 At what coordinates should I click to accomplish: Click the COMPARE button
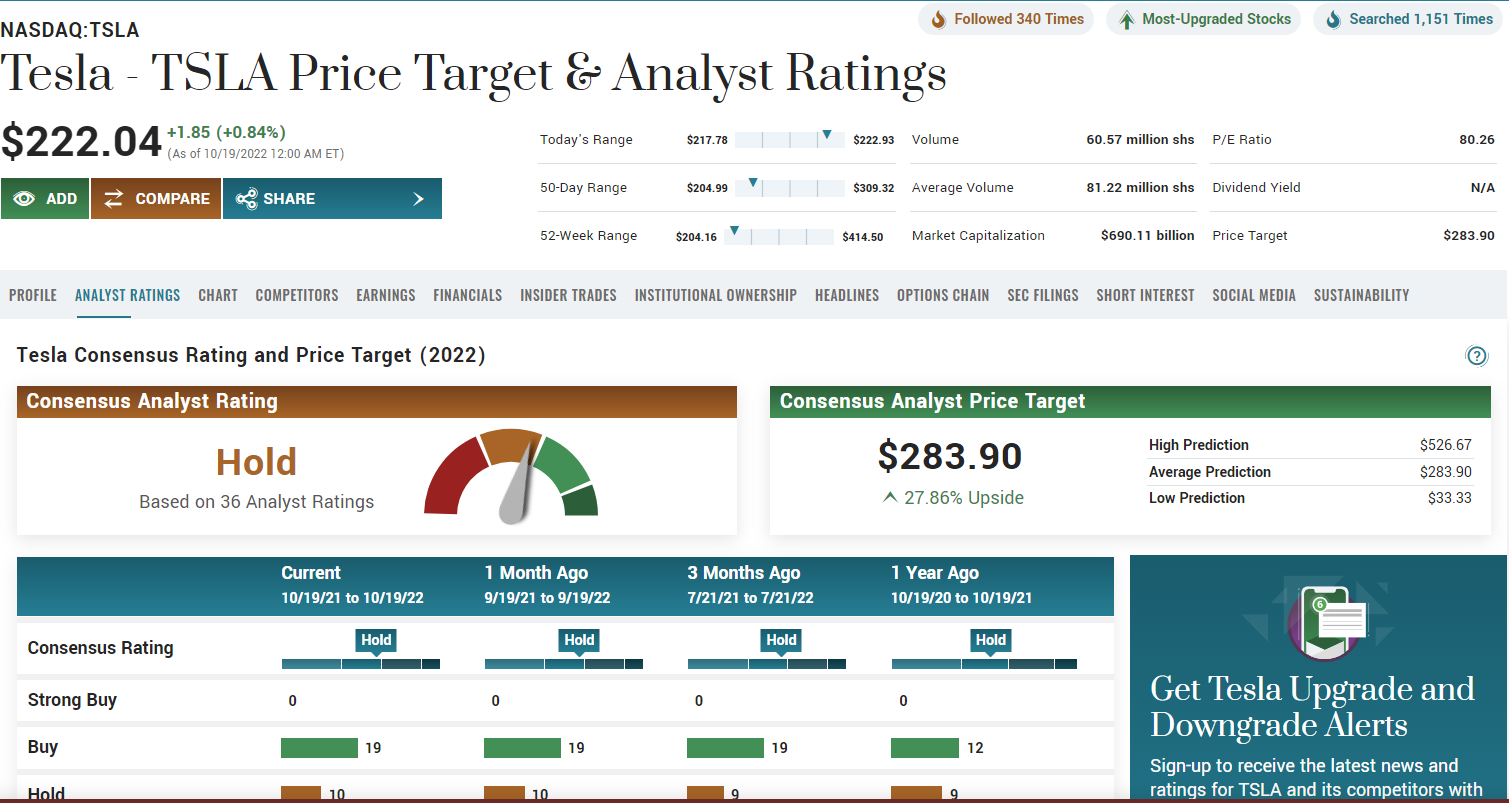[x=156, y=199]
